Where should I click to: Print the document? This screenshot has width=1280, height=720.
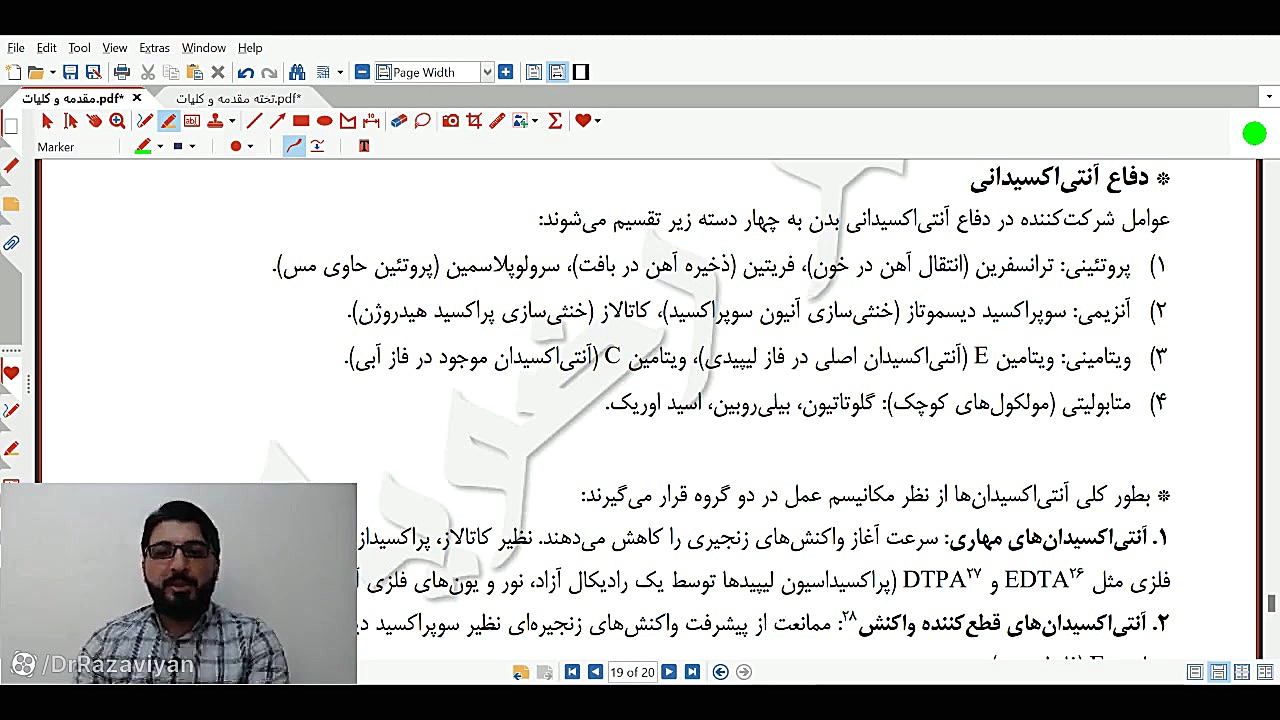[x=122, y=72]
